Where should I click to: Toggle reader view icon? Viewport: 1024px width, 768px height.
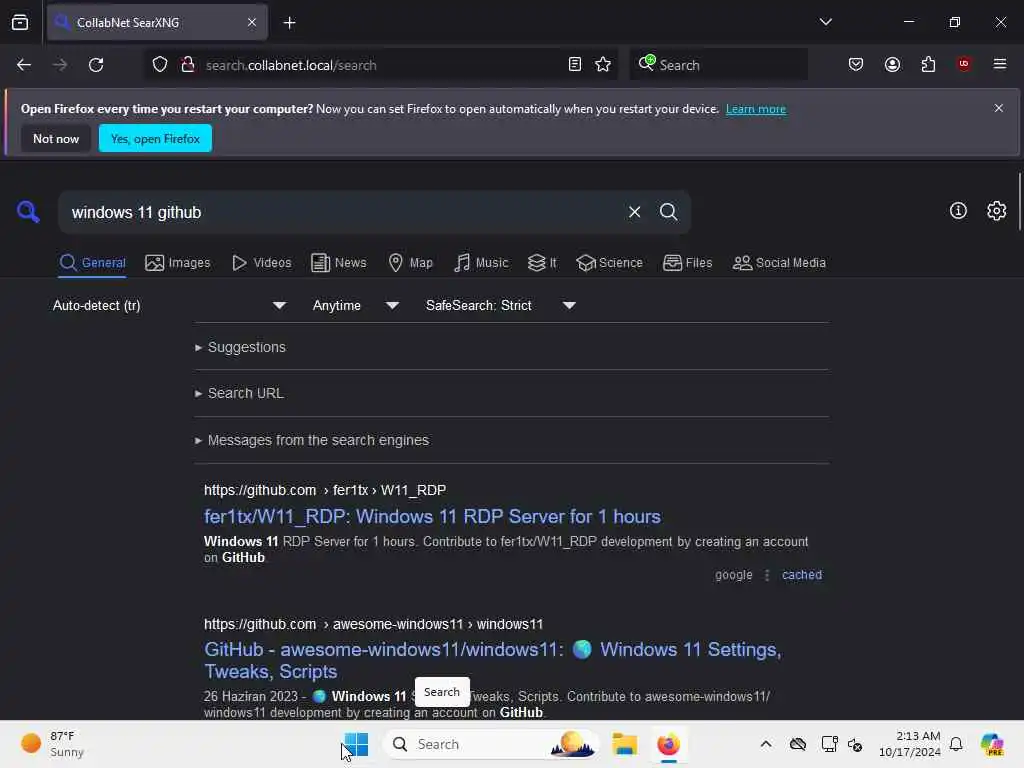tap(575, 65)
